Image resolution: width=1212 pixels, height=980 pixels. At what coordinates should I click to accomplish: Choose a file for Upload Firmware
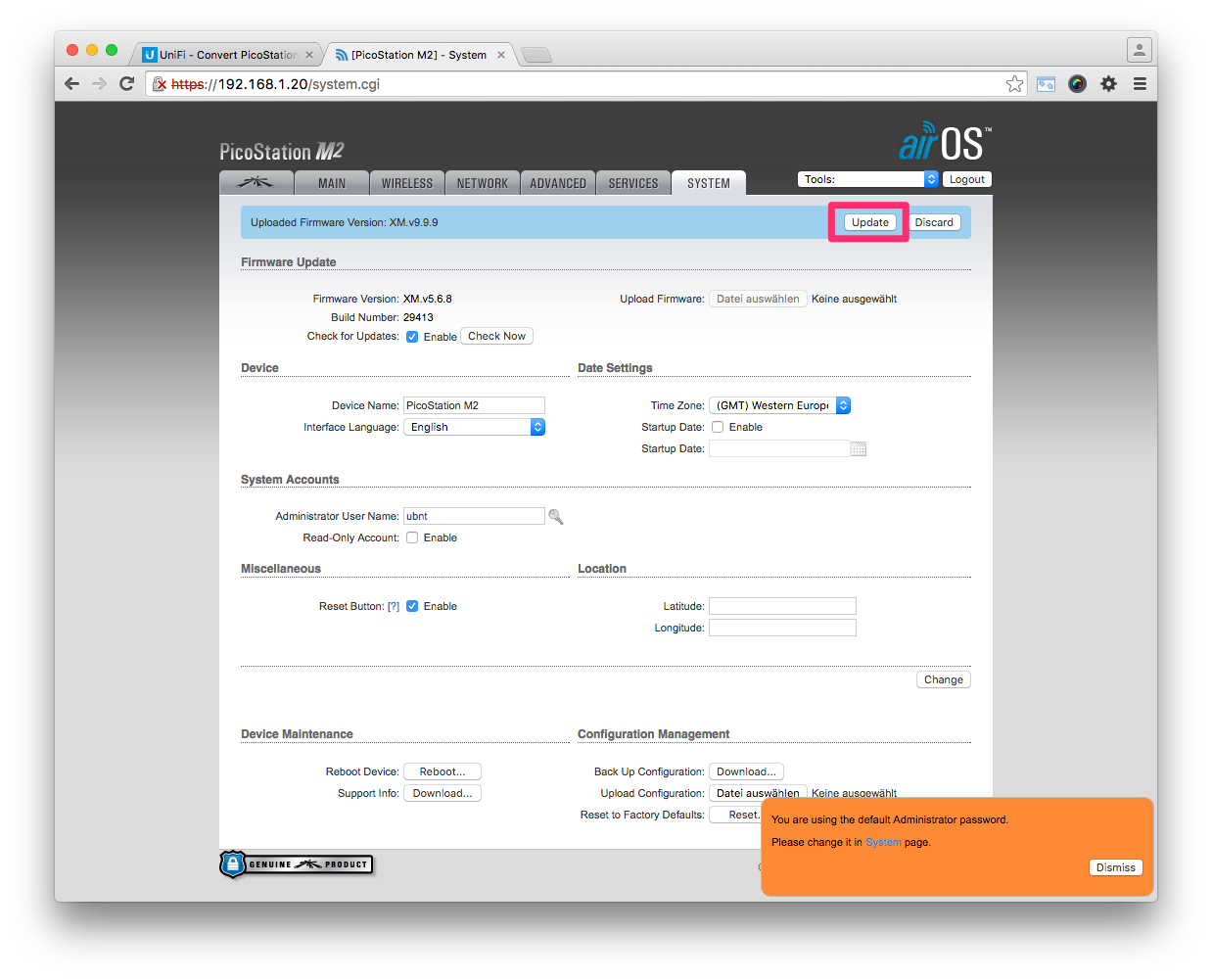point(758,299)
